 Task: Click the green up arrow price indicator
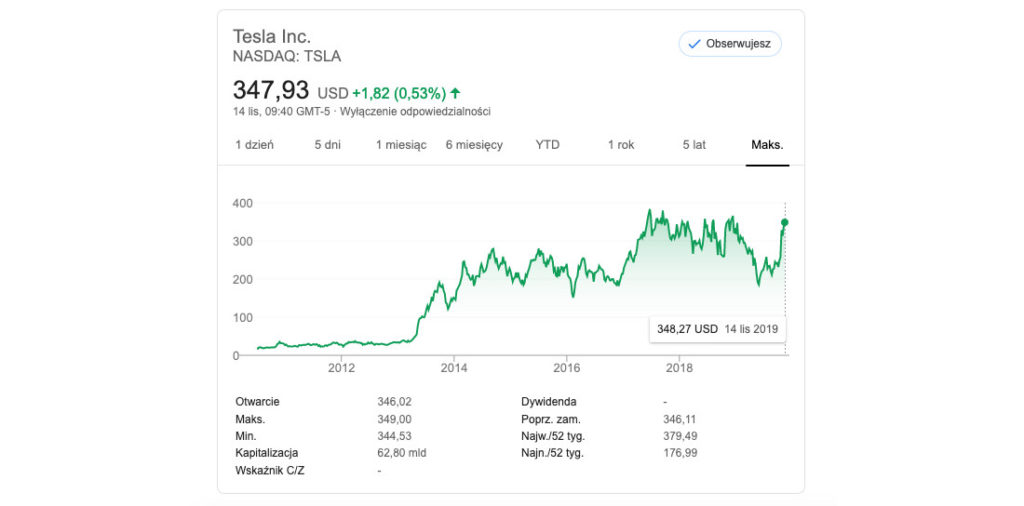point(455,93)
